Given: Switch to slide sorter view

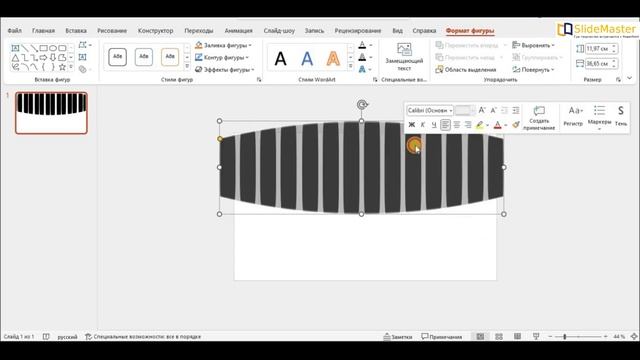Looking at the screenshot, I should [499, 337].
